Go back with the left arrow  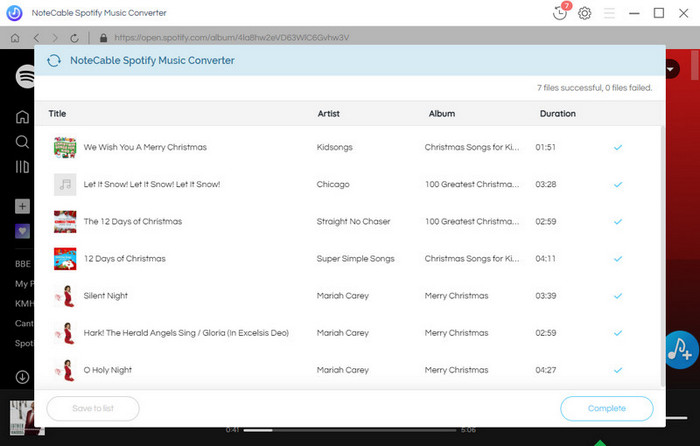click(x=36, y=38)
